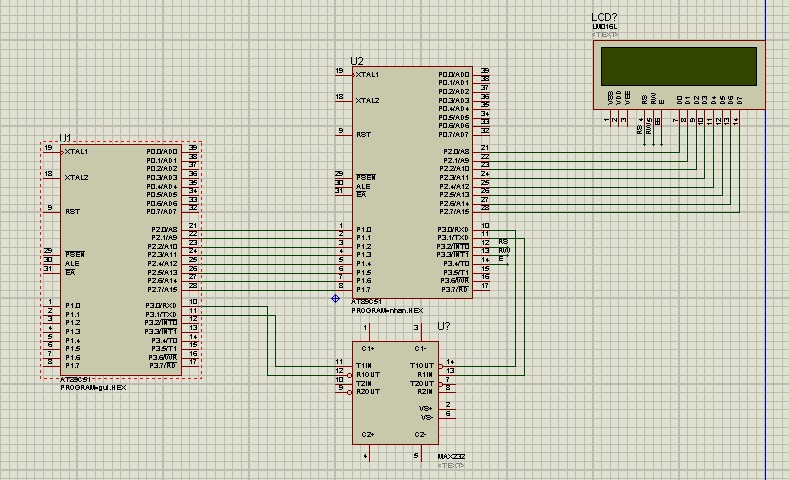The width and height of the screenshot is (789, 480).
Task: Click the P1.7 pin label on U2
Action: [x=363, y=290]
